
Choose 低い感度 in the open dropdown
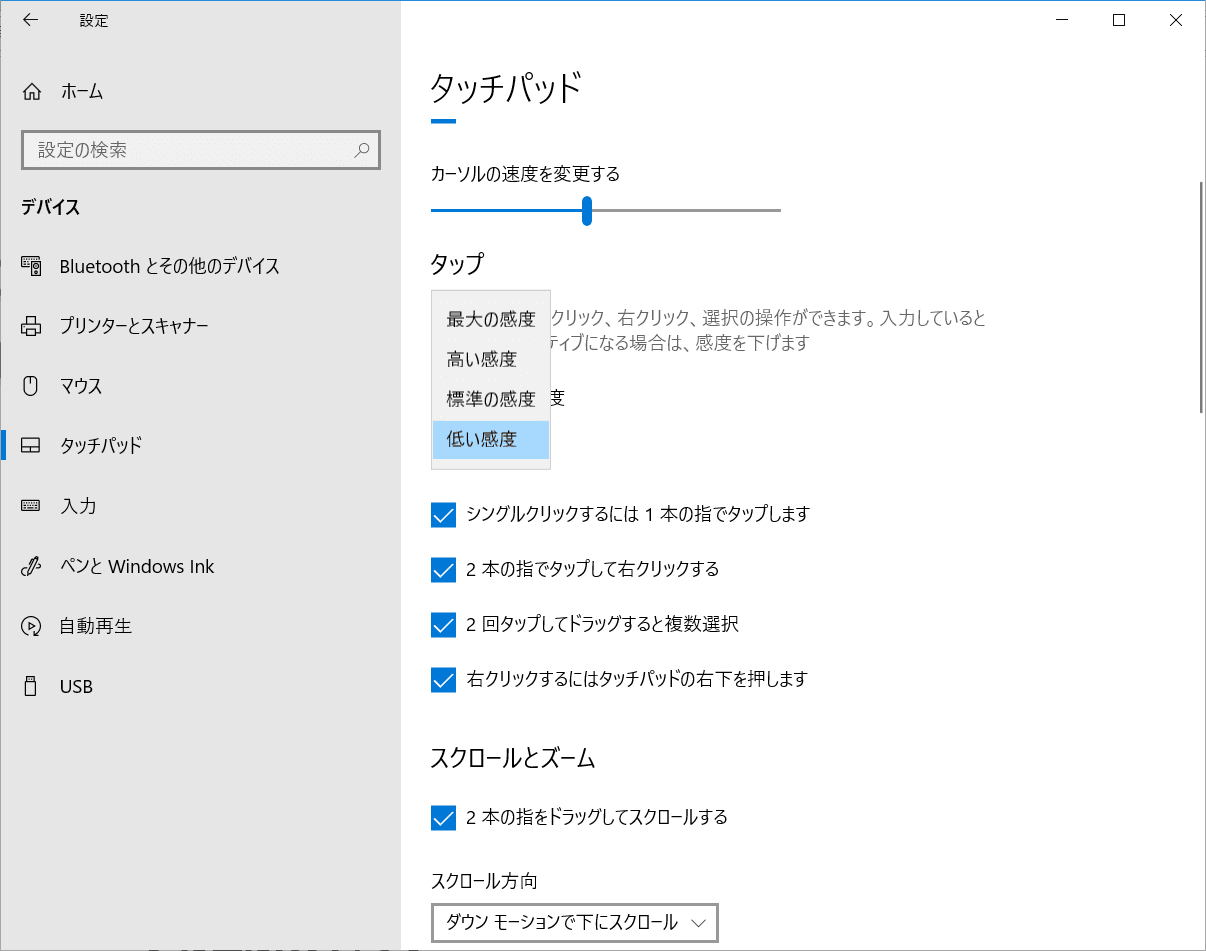coord(490,439)
